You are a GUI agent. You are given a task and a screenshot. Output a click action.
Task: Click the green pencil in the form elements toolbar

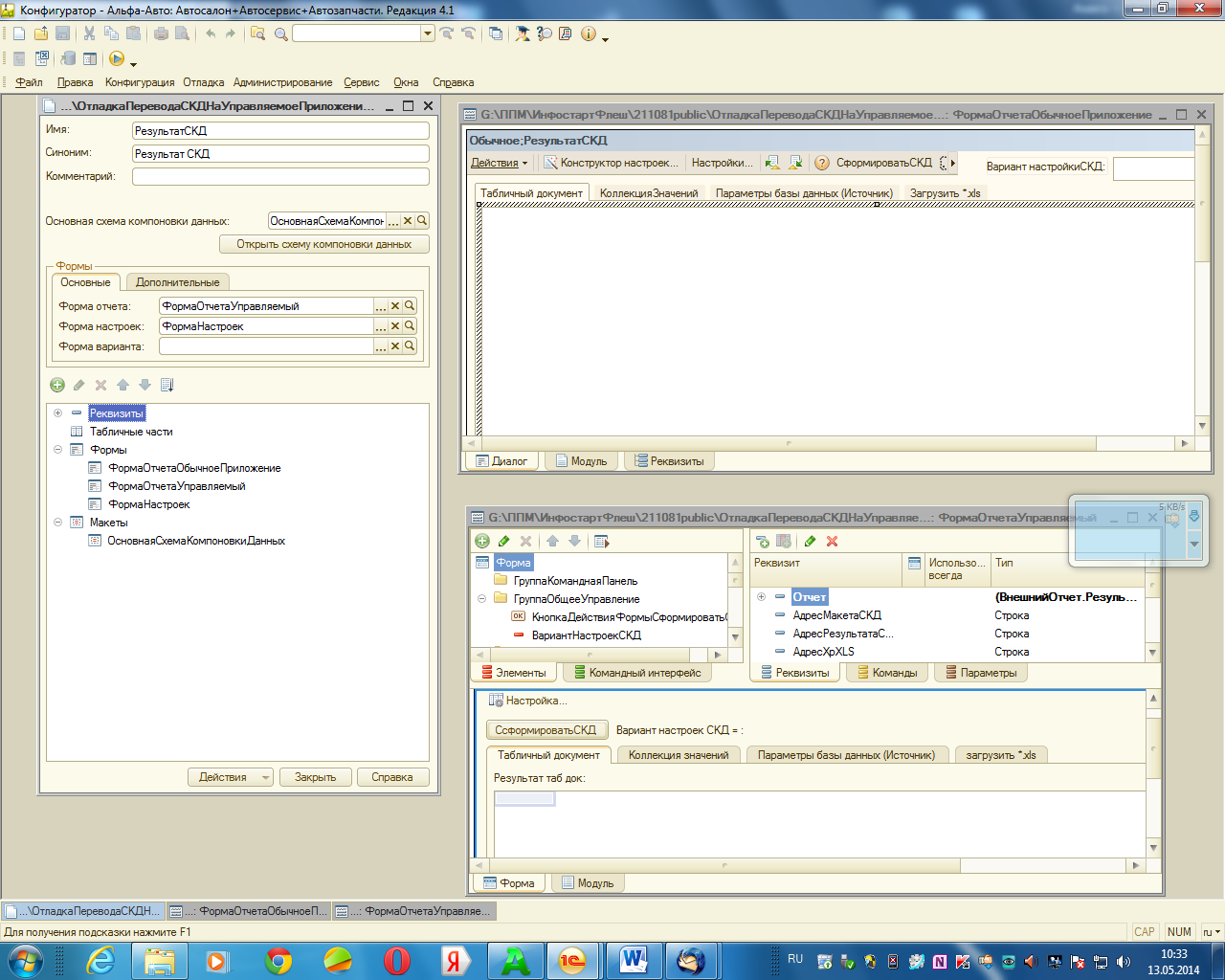click(x=504, y=541)
